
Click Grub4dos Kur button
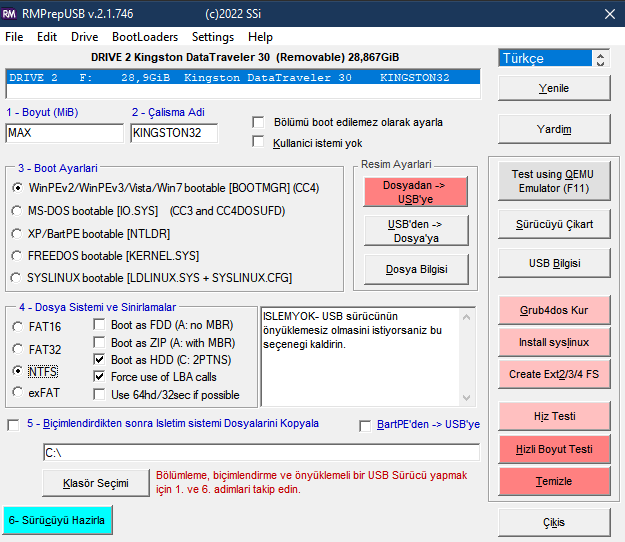tap(553, 311)
